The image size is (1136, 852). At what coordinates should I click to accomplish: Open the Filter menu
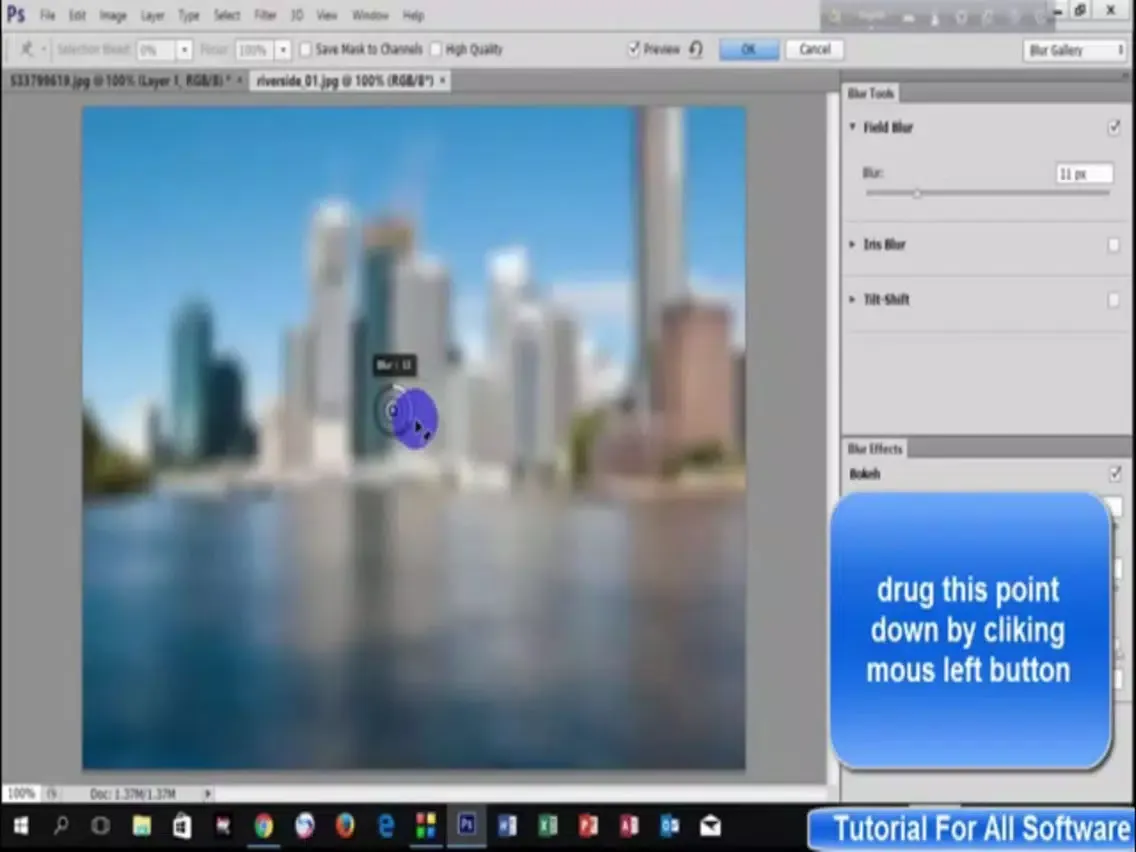[x=264, y=15]
